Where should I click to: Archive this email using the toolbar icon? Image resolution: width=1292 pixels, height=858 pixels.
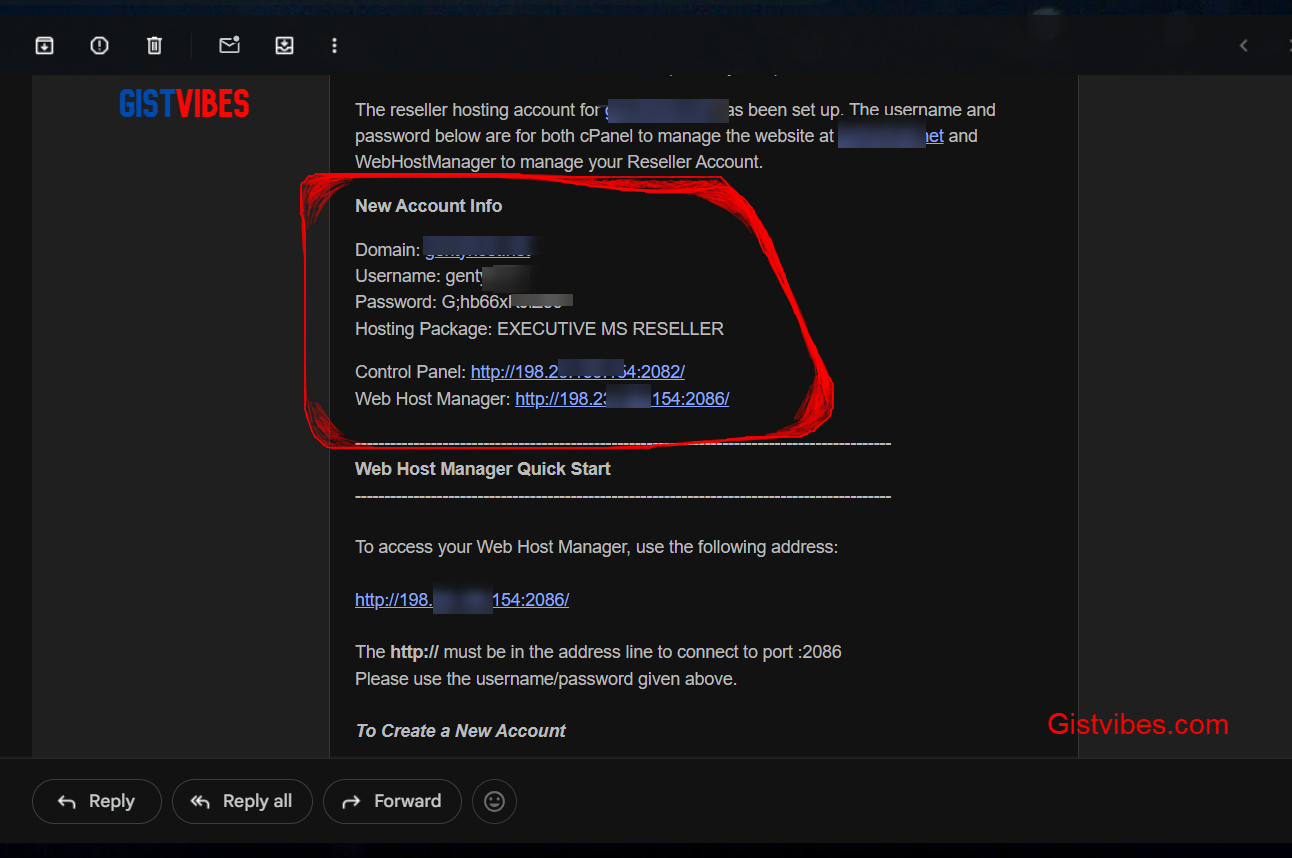tap(44, 45)
